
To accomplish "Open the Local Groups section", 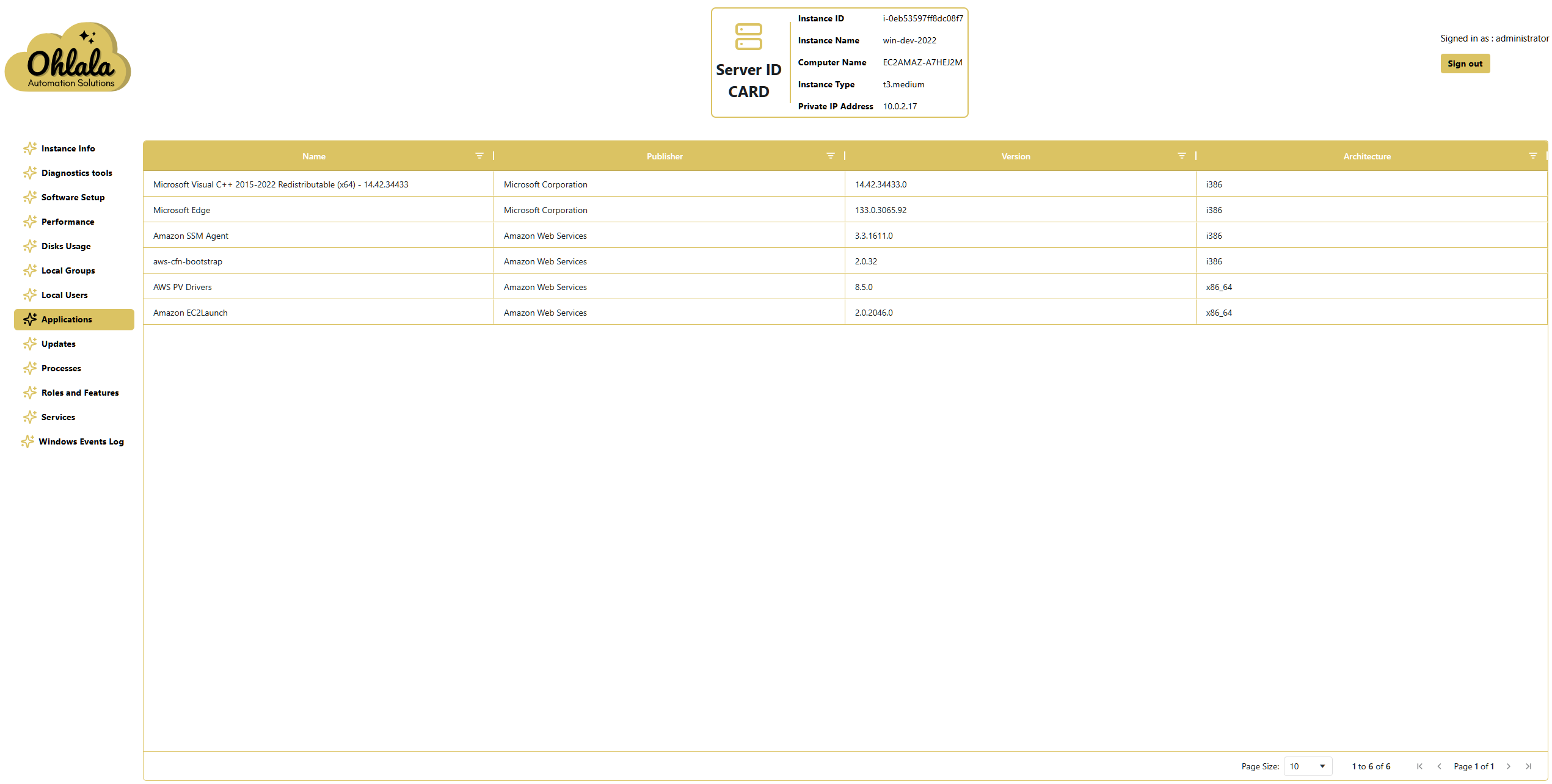I will 74,270.
